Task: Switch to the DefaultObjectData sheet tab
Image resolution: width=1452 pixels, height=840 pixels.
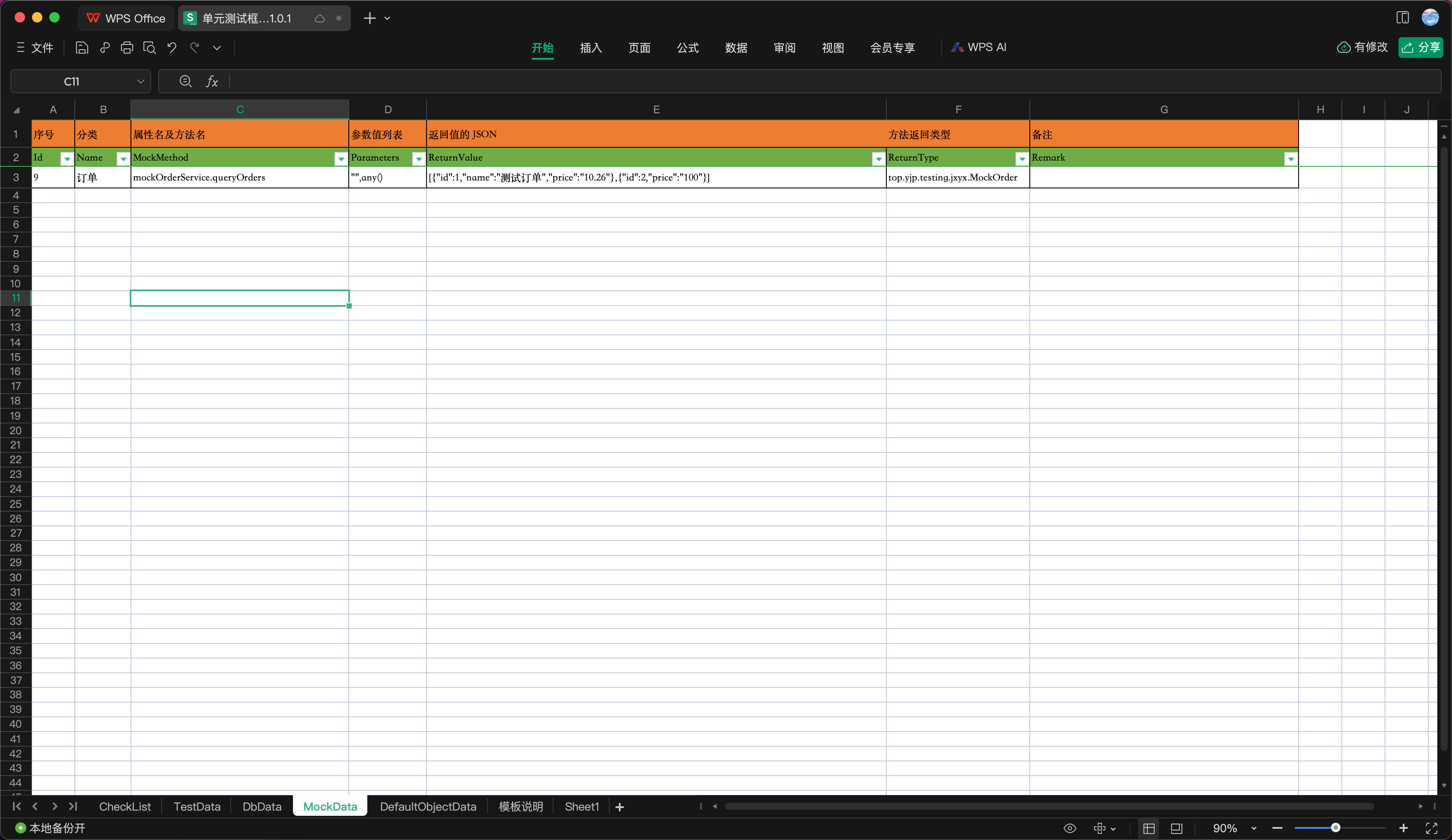Action: 428,807
